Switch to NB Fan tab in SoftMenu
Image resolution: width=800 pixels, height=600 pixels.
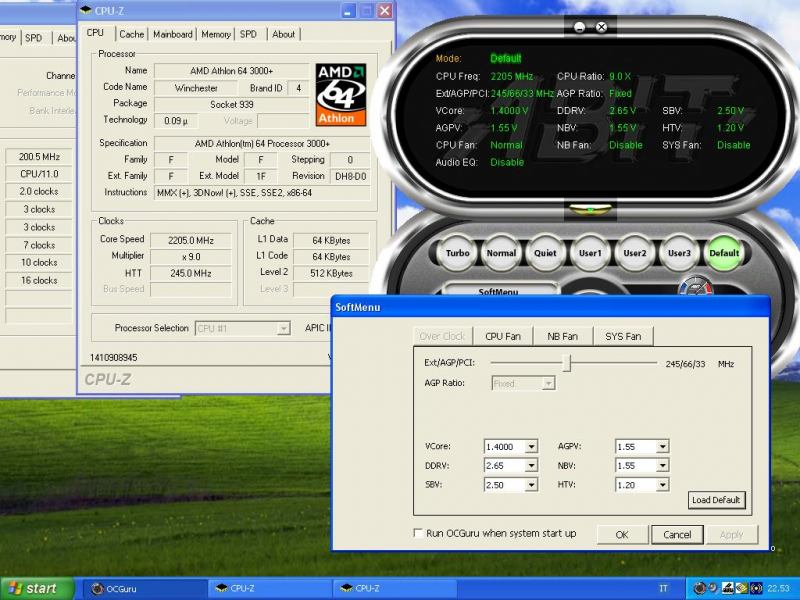[x=562, y=336]
